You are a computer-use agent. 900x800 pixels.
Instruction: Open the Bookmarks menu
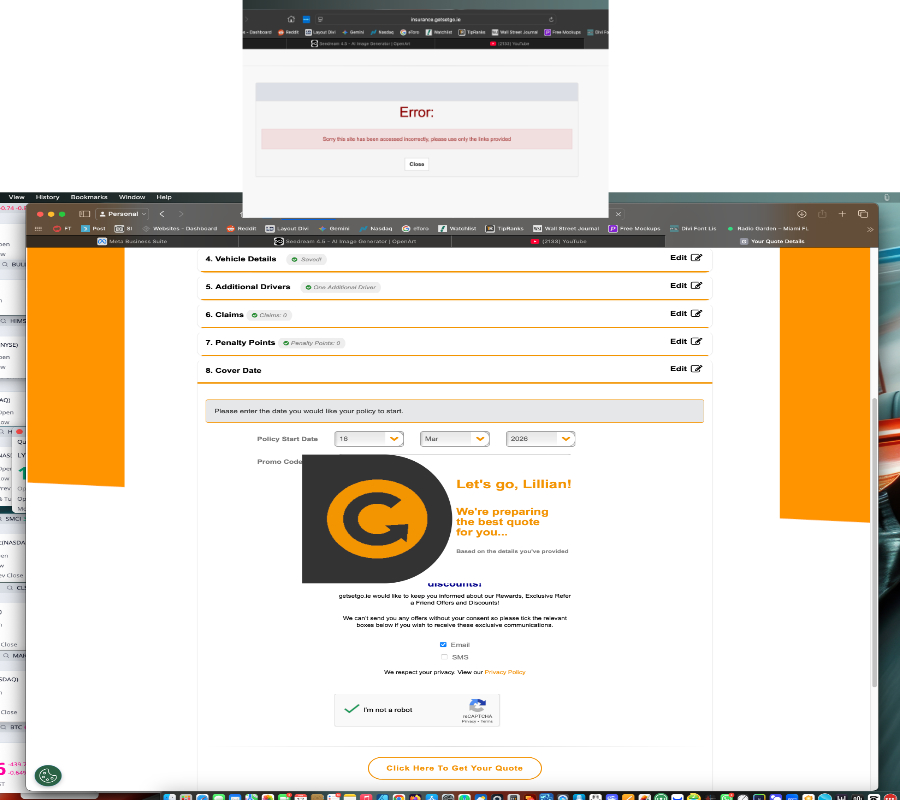coord(89,197)
